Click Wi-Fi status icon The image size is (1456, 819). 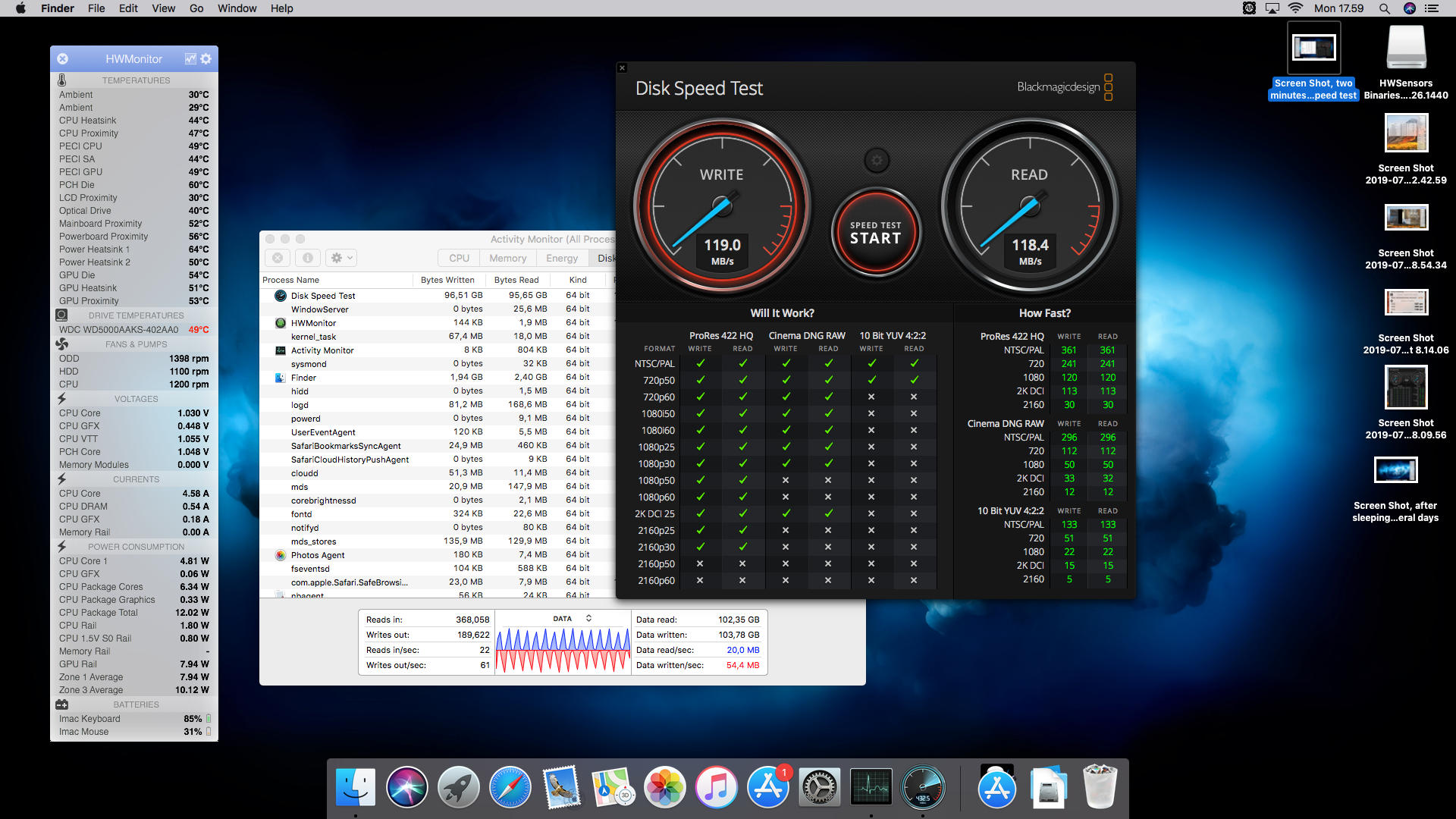[x=1295, y=8]
